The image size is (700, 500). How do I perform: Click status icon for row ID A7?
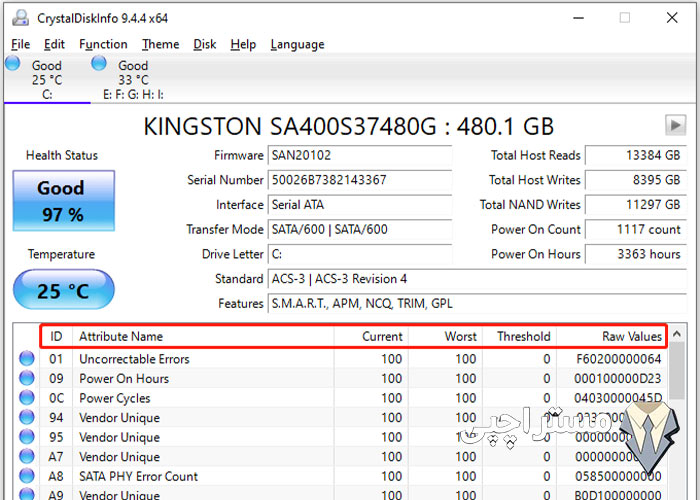[x=27, y=456]
